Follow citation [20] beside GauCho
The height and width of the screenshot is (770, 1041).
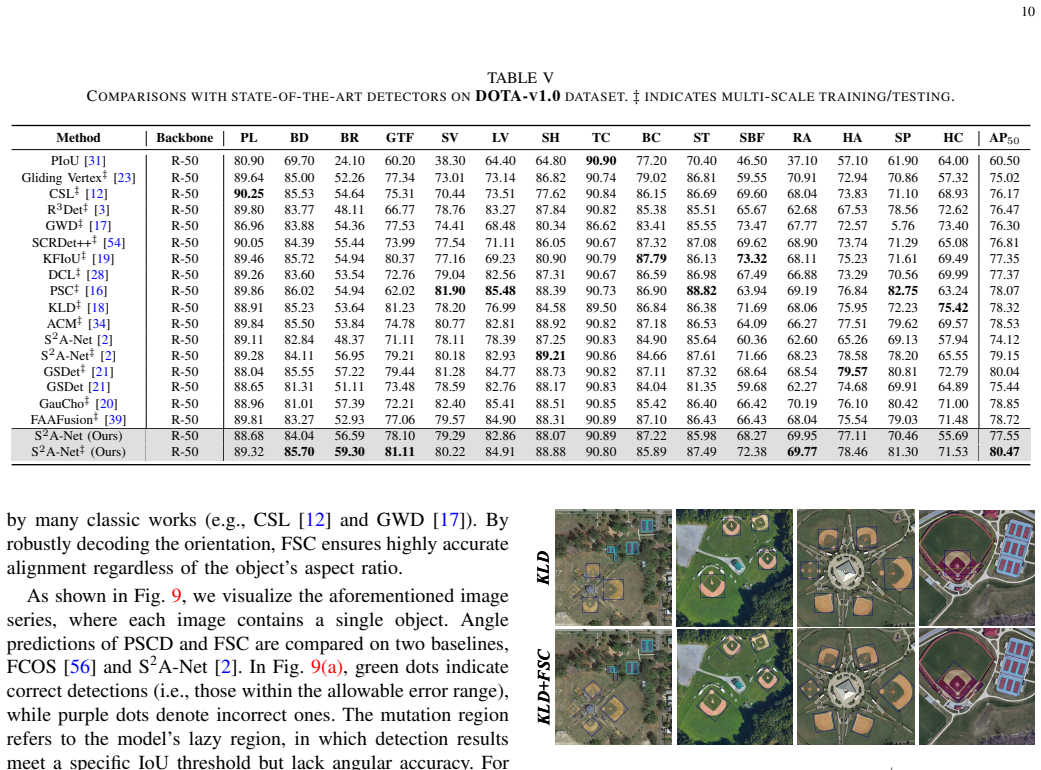(106, 404)
